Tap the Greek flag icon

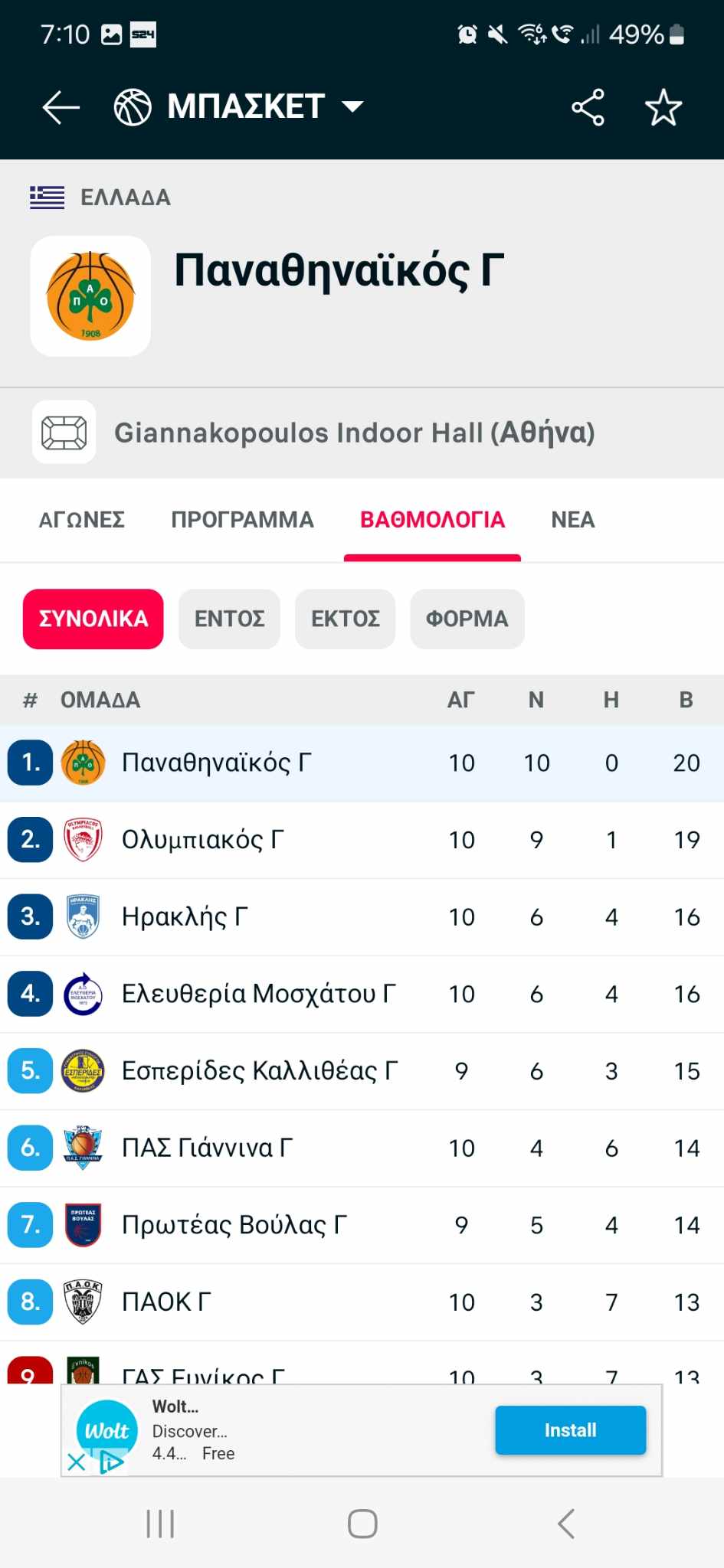coord(47,198)
